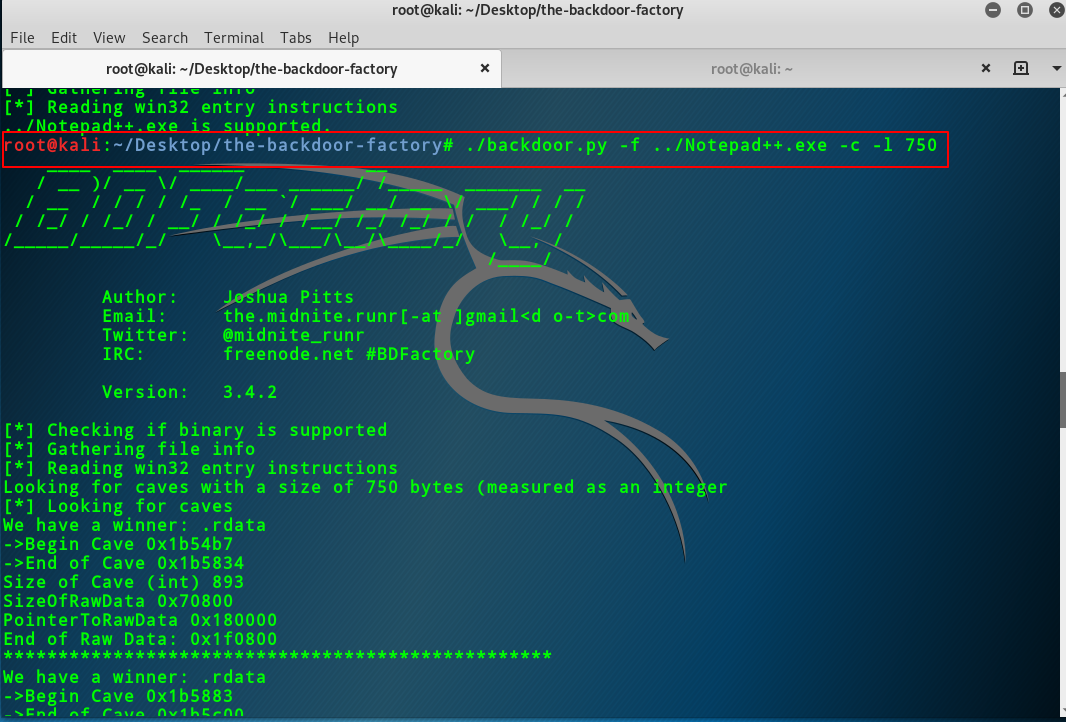Click the 'Email:' label

tap(135, 316)
